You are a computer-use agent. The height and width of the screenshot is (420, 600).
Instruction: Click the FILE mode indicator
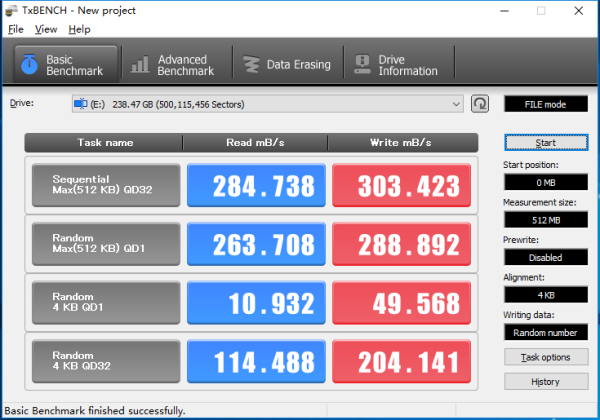pos(546,104)
